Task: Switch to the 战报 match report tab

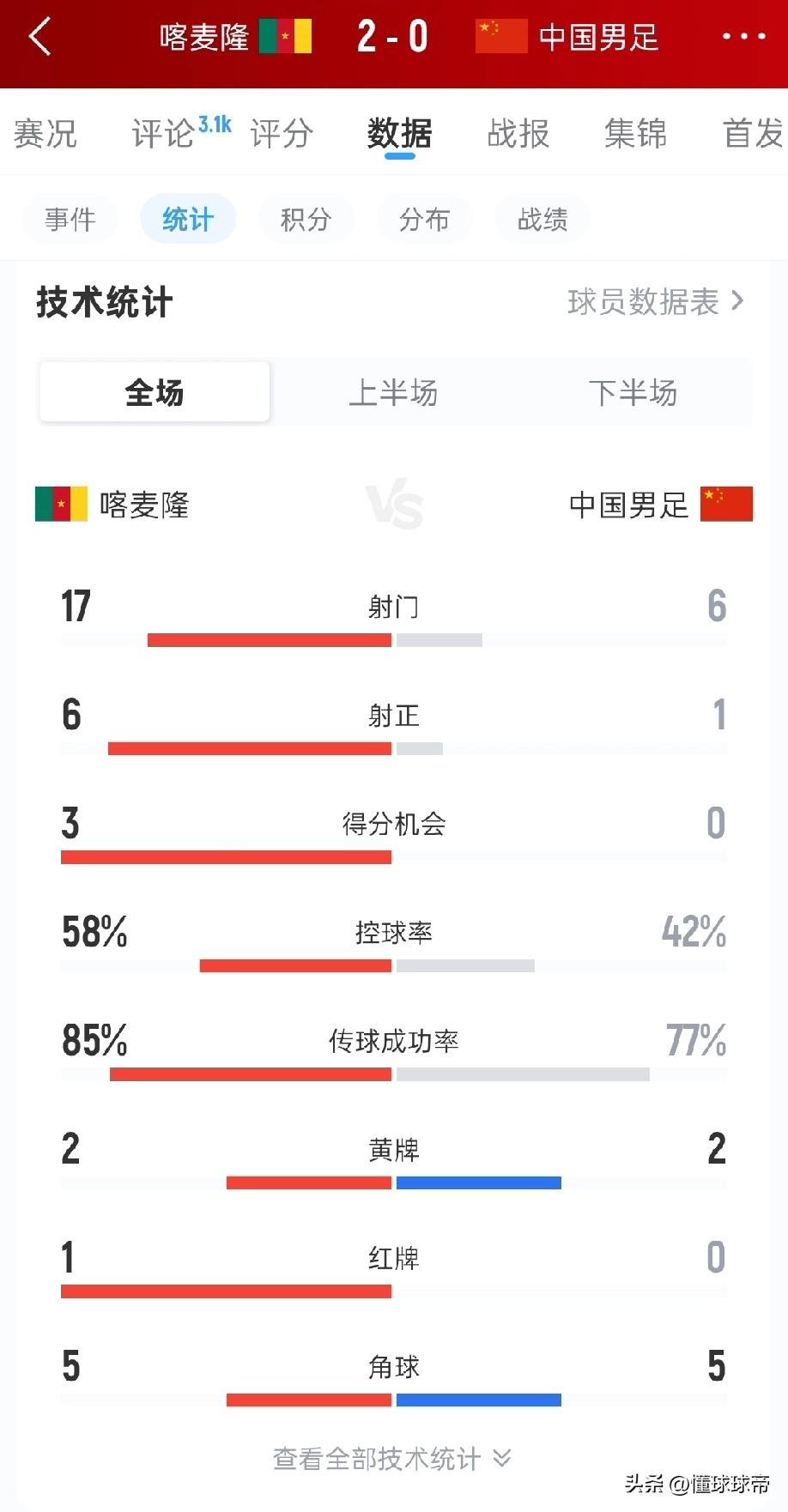Action: click(518, 134)
